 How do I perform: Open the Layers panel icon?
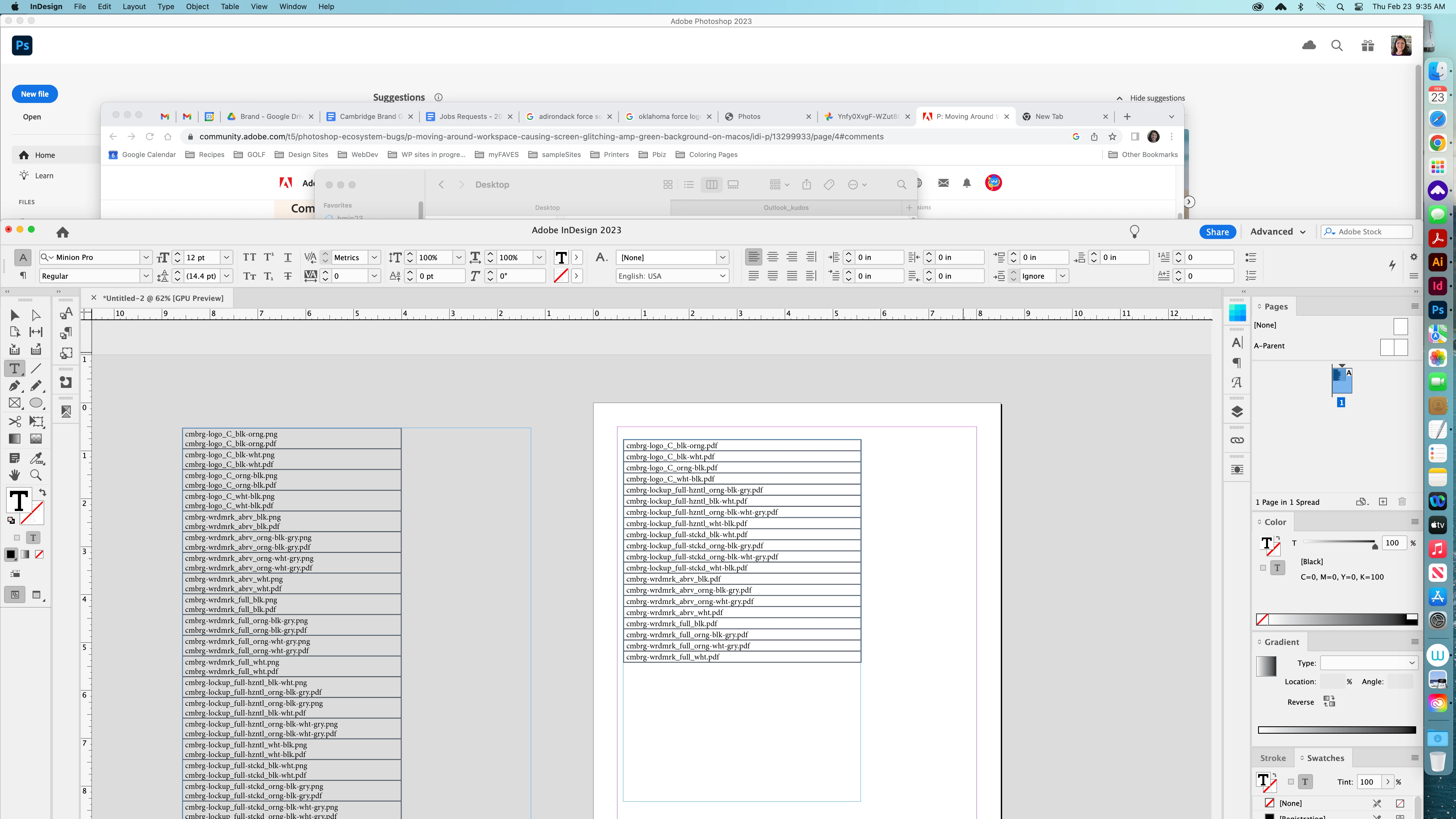point(1237,411)
